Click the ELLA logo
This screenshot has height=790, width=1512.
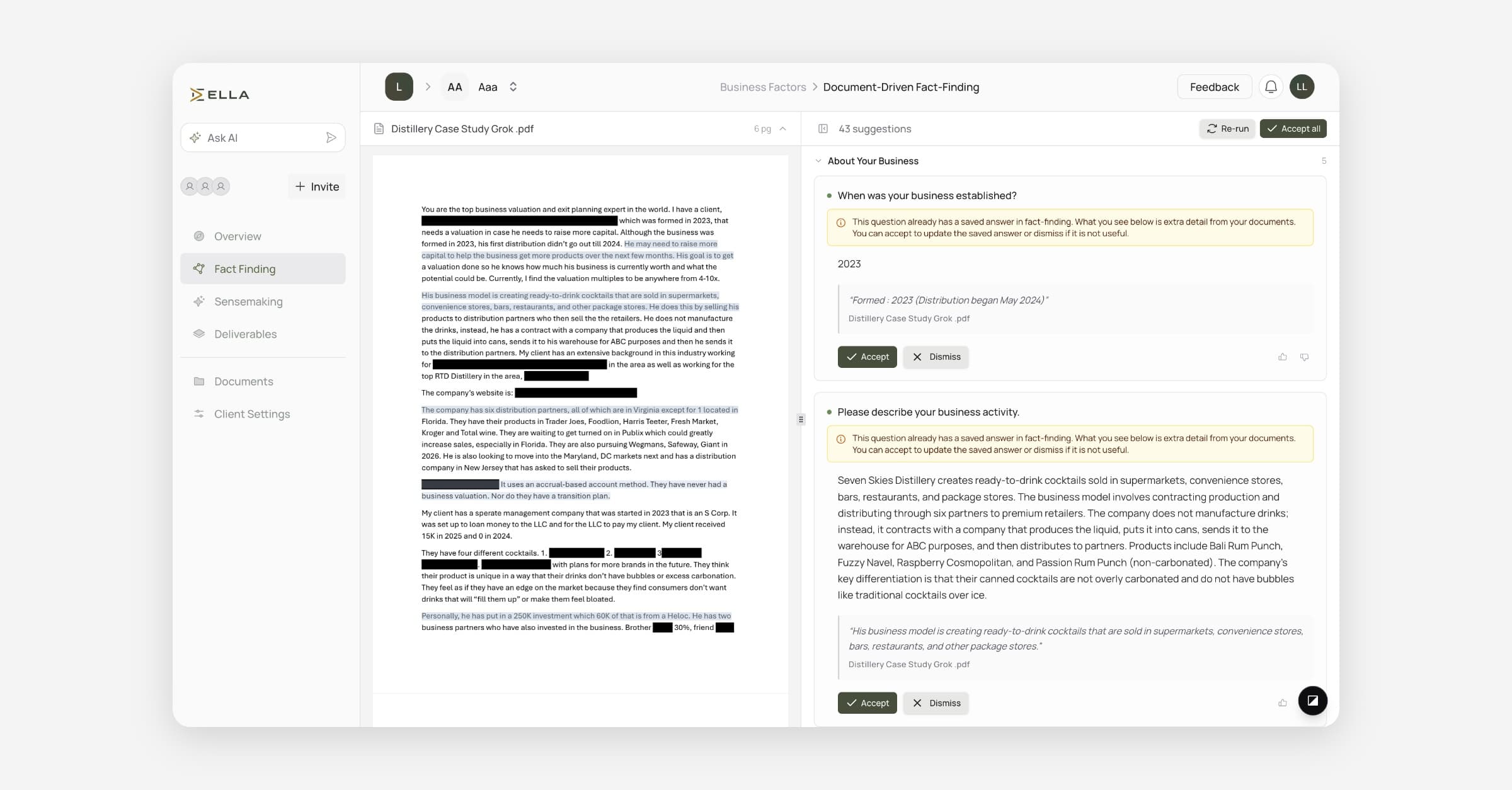click(x=219, y=94)
